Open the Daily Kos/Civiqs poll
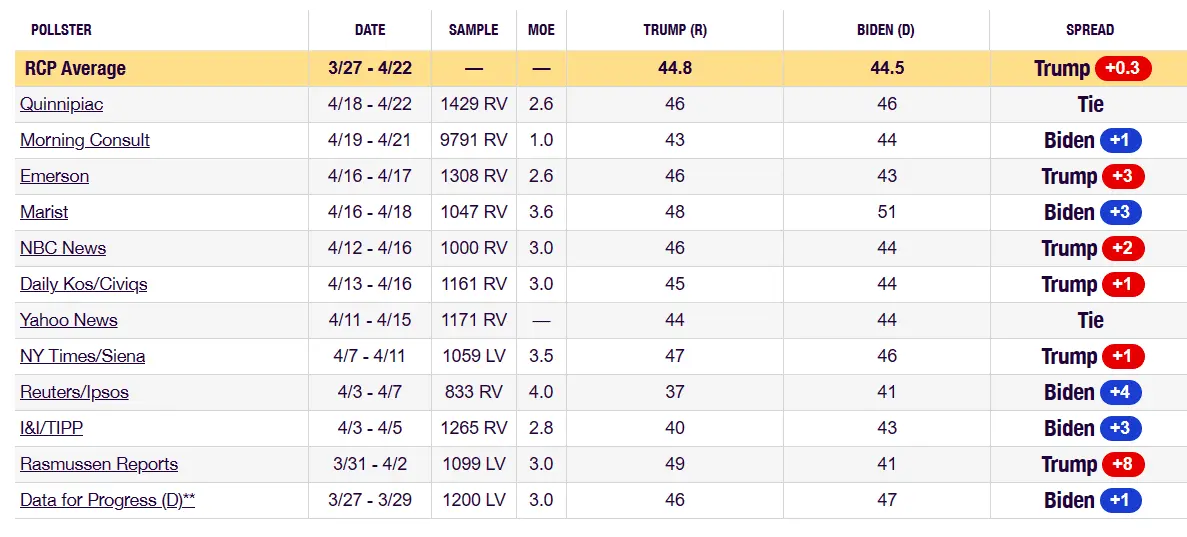The width and height of the screenshot is (1187, 537). point(83,284)
